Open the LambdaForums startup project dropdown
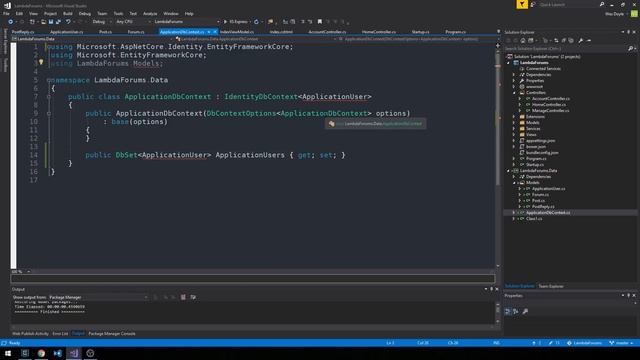Screen dimensions: 640x360 pos(187,22)
